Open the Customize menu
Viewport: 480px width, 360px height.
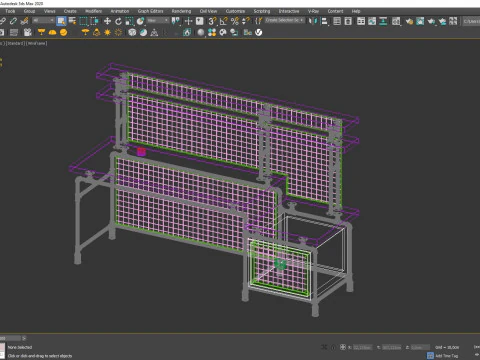(235, 11)
